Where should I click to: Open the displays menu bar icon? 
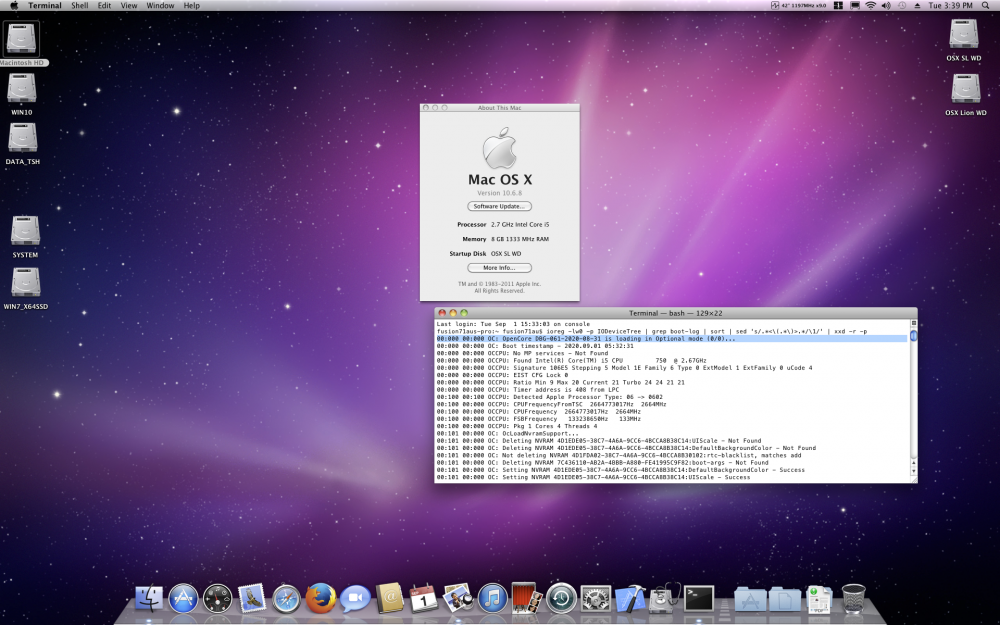(x=855, y=6)
